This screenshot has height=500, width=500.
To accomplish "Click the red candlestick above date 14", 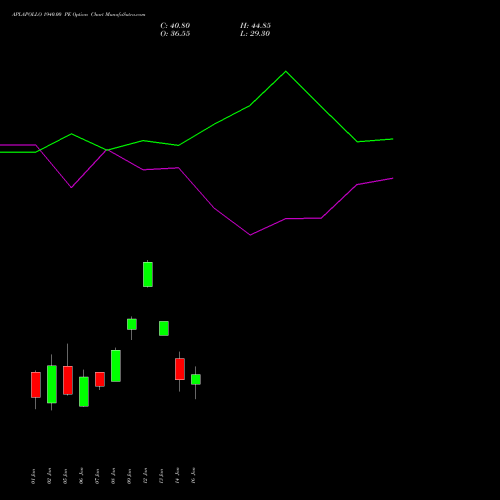I will pyautogui.click(x=180, y=369).
